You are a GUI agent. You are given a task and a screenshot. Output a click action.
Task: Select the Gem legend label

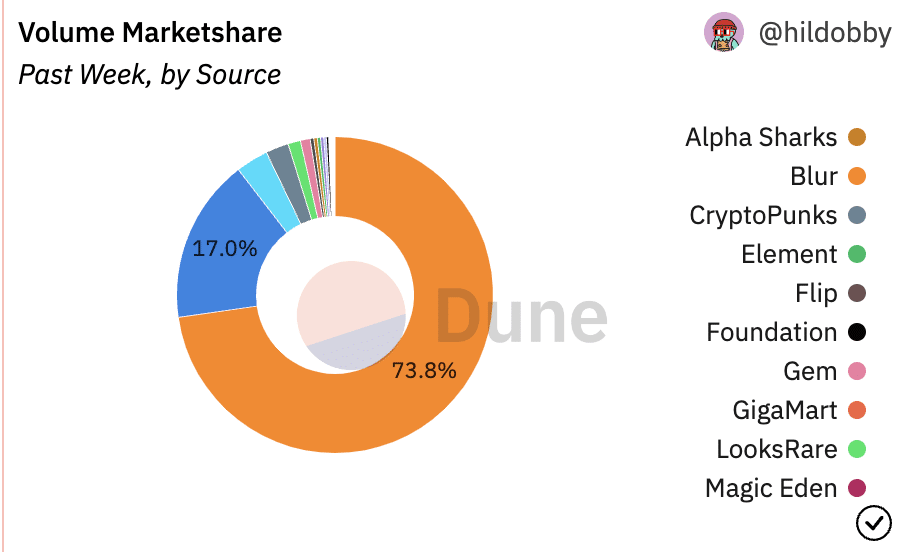tap(810, 371)
